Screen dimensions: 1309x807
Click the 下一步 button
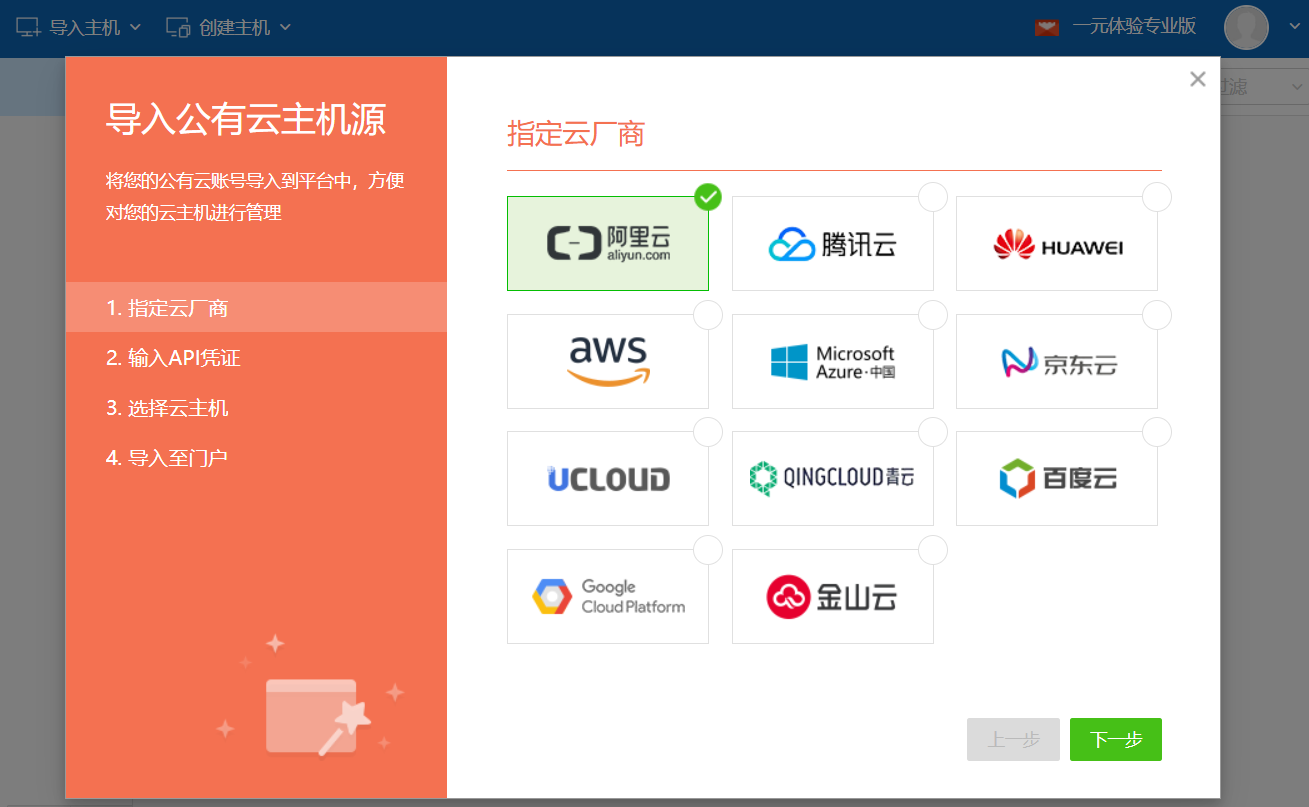coord(1115,739)
